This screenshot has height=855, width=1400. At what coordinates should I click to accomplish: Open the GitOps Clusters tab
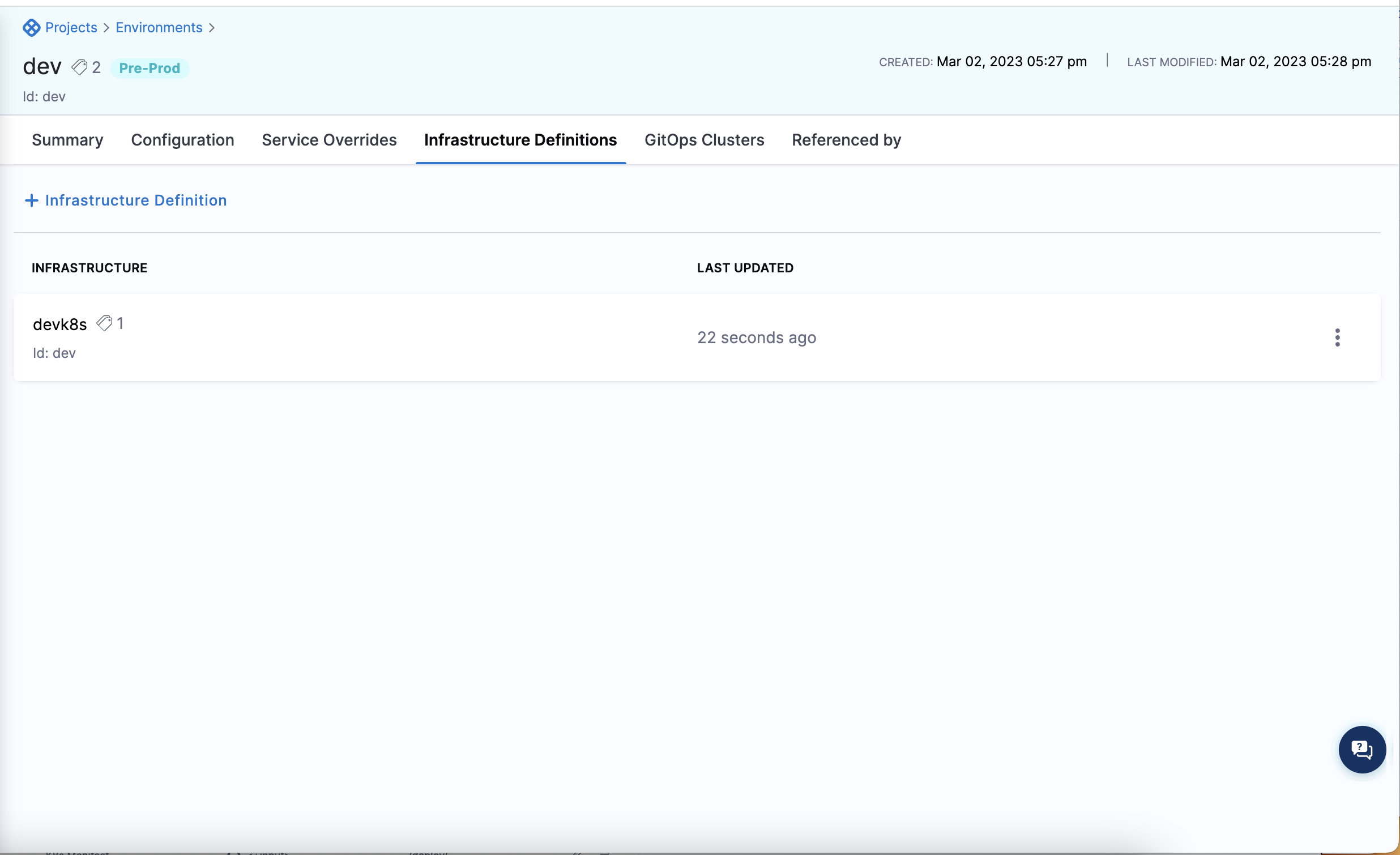(704, 140)
